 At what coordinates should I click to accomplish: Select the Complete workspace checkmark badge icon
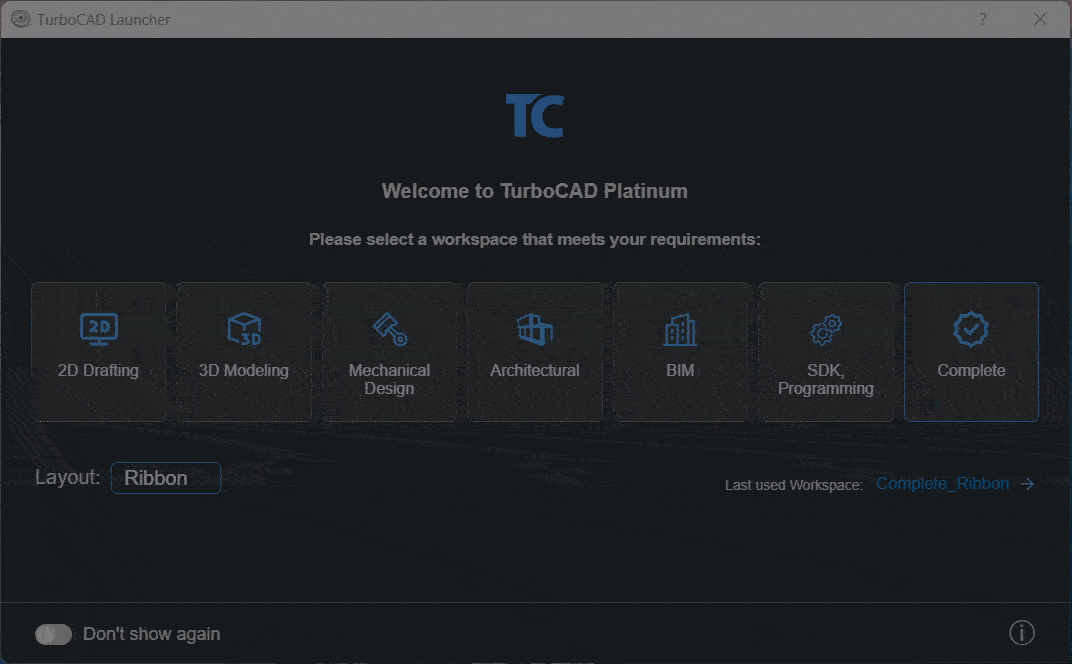971,330
